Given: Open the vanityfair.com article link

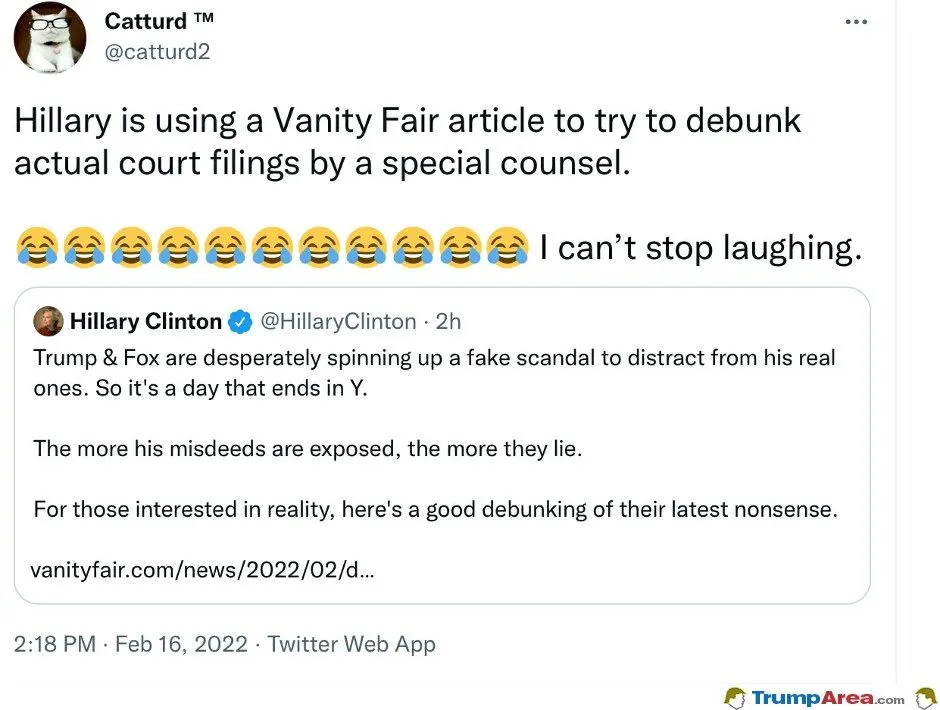Looking at the screenshot, I should point(203,570).
